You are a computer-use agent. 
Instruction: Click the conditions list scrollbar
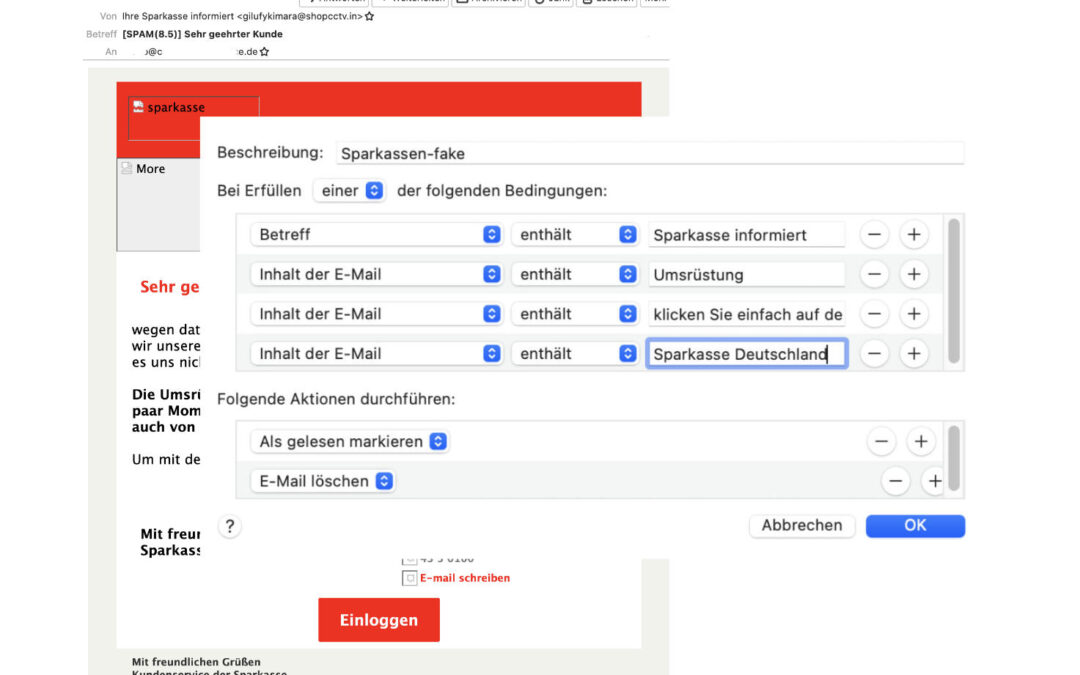pos(954,291)
